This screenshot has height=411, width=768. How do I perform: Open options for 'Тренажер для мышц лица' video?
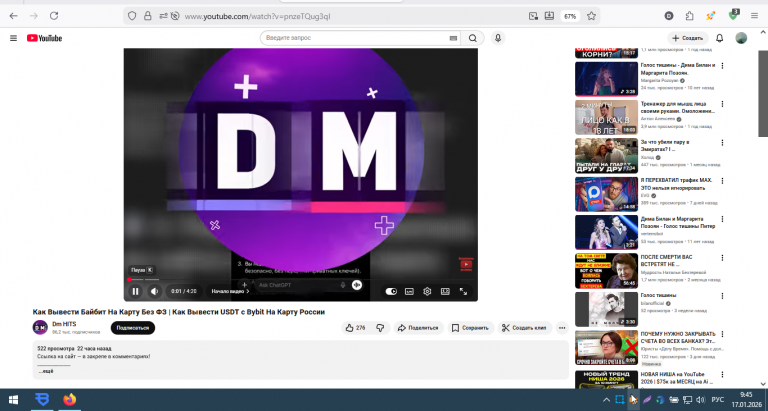[722, 104]
